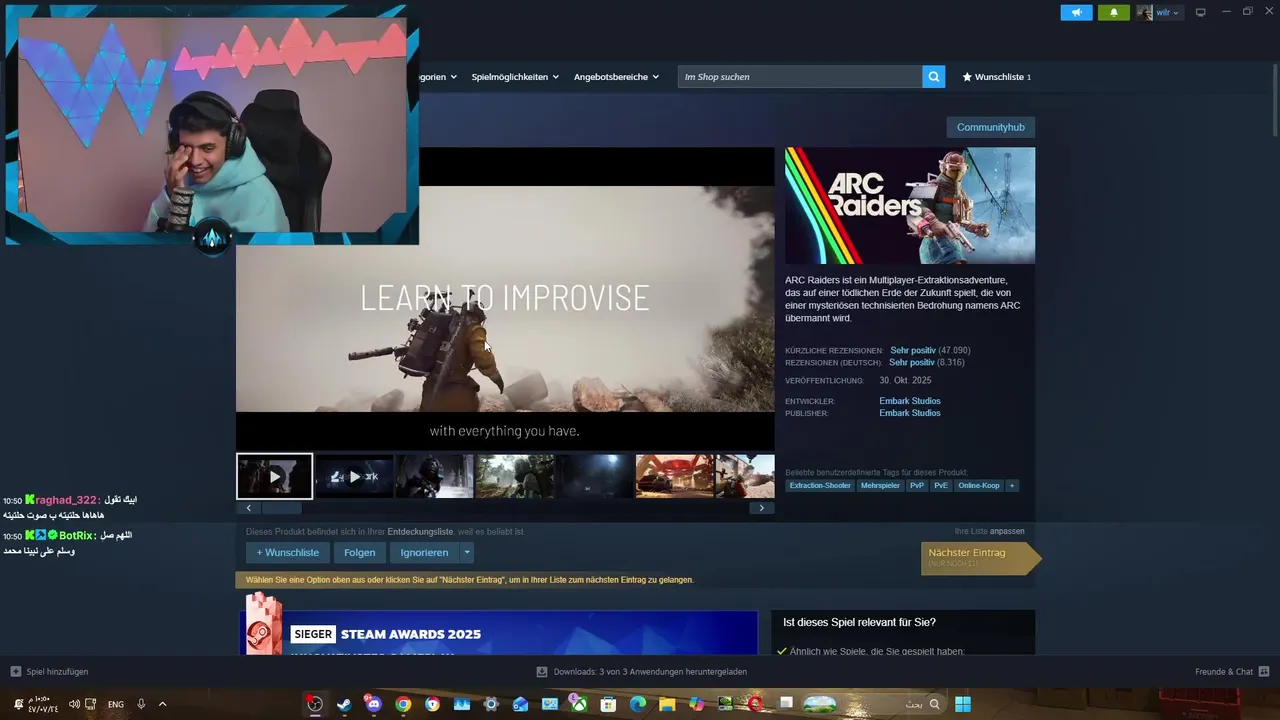Select the Online-Koop tag
This screenshot has width=1280, height=720.
pyautogui.click(x=979, y=485)
